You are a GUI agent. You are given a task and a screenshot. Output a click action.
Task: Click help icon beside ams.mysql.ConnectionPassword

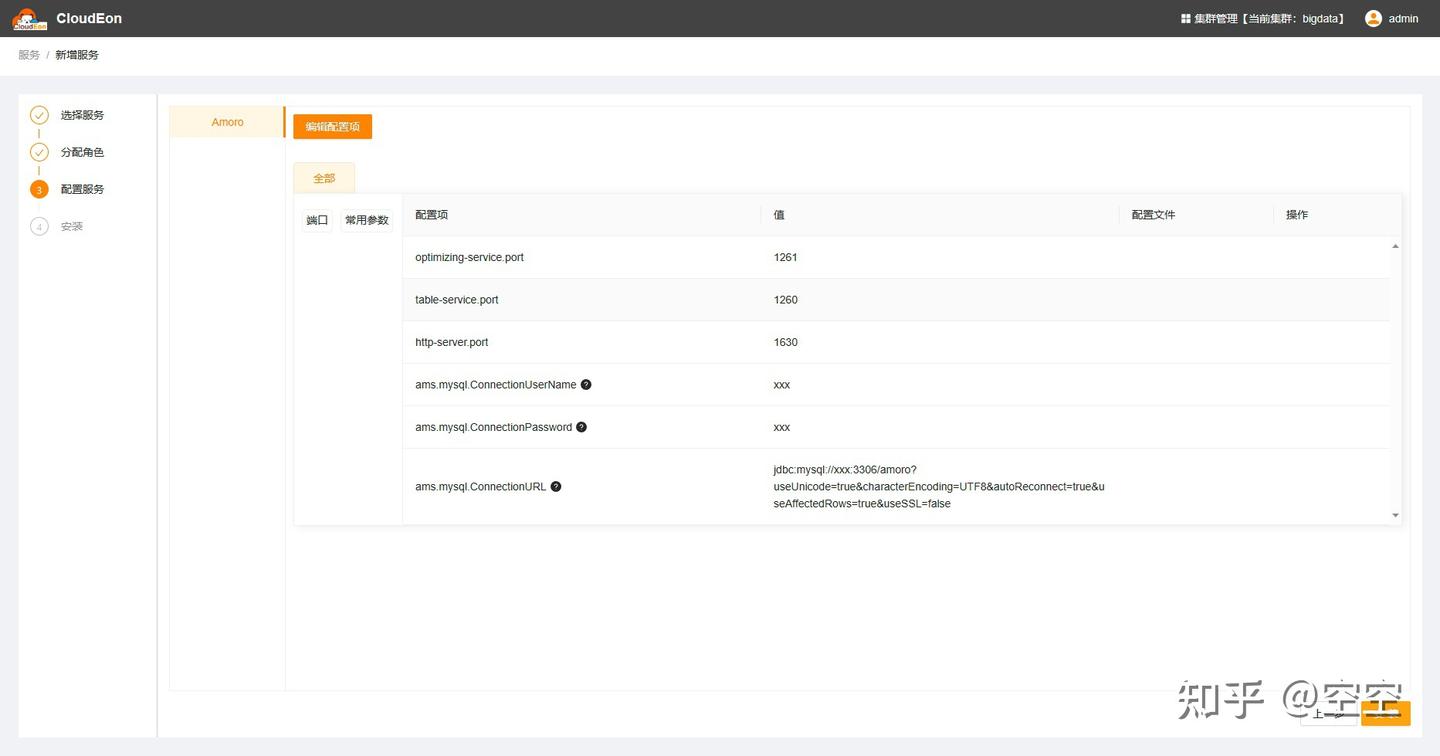click(x=582, y=427)
